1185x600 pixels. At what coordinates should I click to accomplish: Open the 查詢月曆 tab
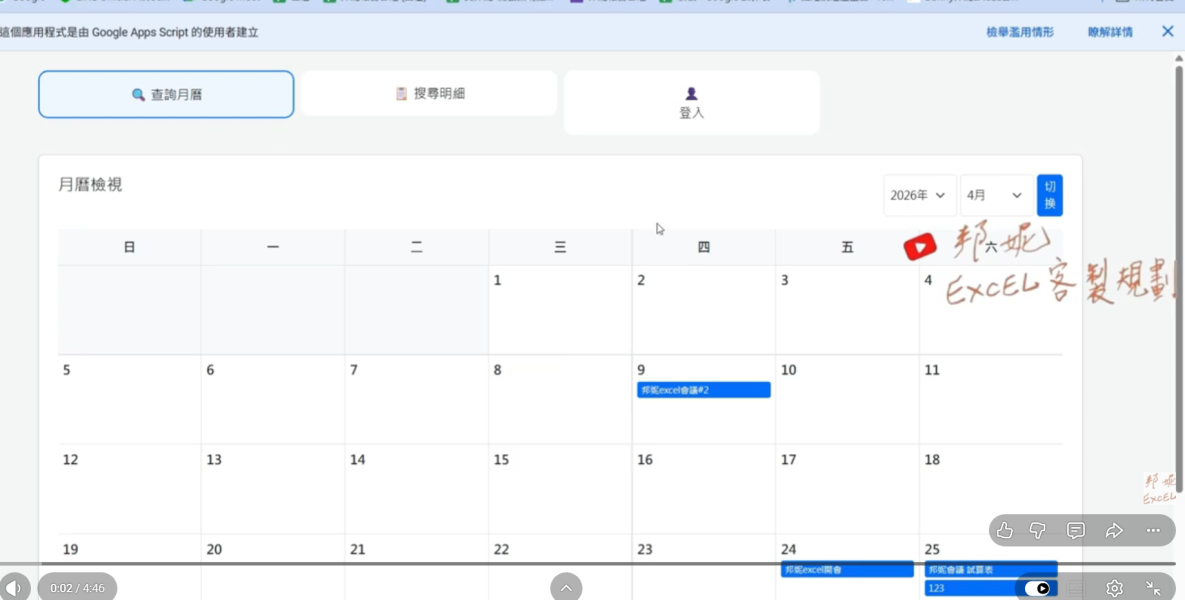(166, 94)
